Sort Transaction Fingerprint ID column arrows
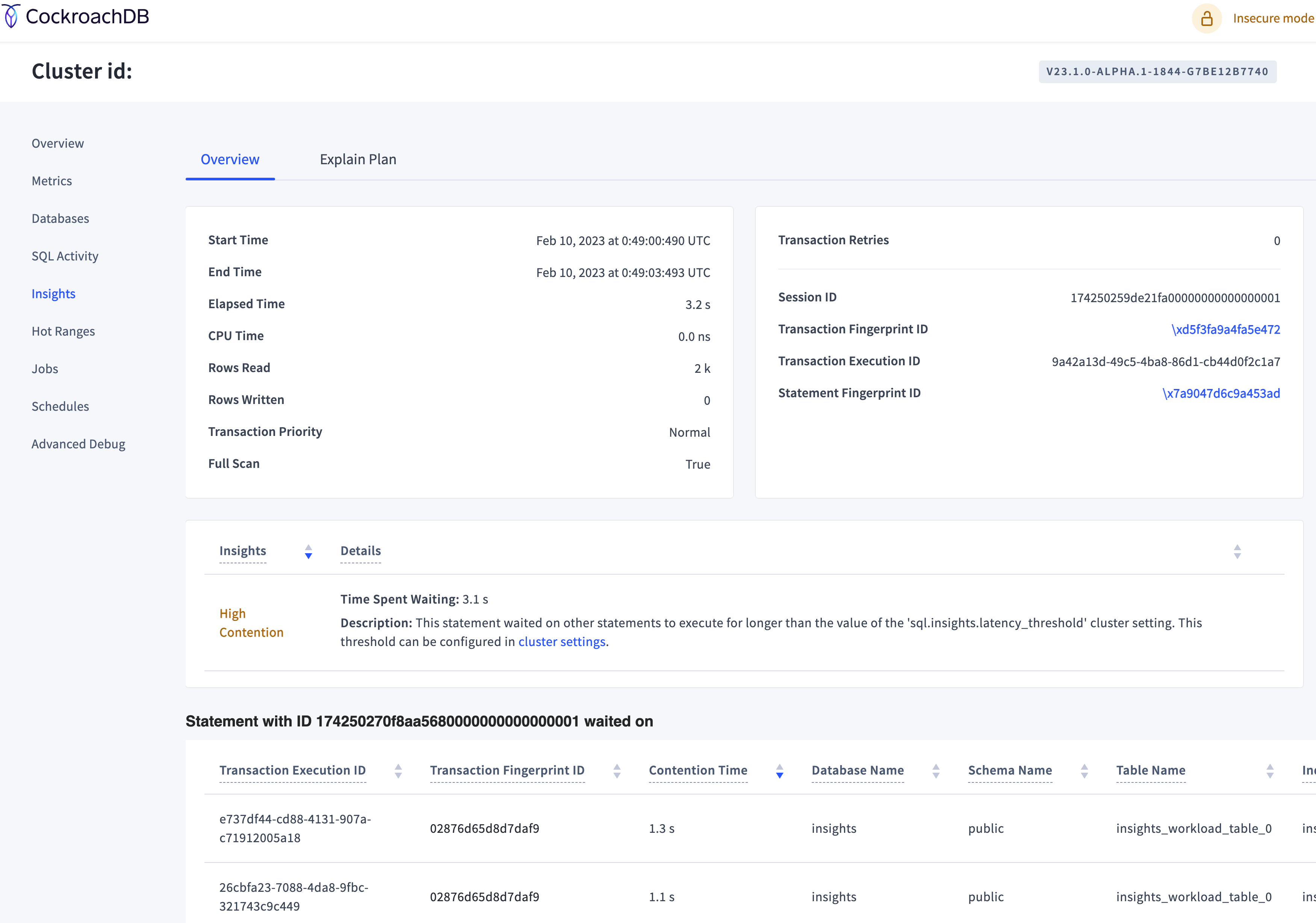The width and height of the screenshot is (1316, 923). pos(617,771)
